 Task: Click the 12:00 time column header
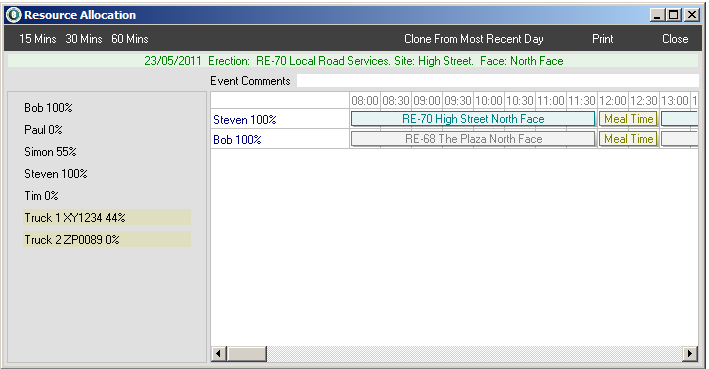click(612, 100)
